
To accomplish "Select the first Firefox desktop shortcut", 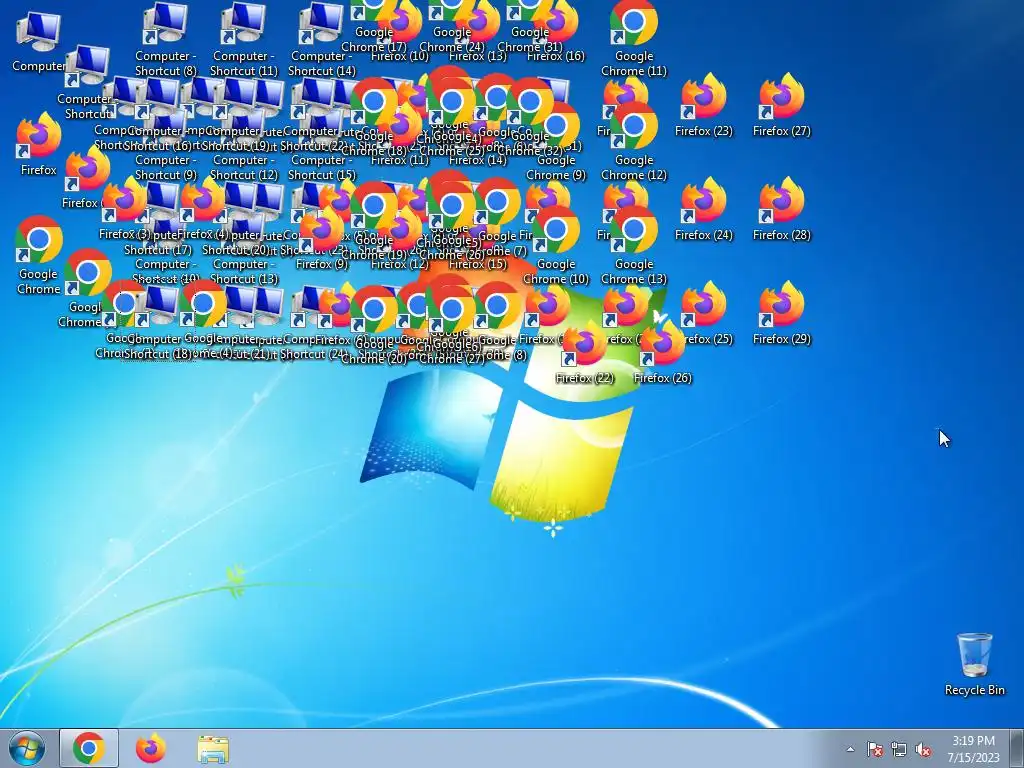I will [38, 144].
